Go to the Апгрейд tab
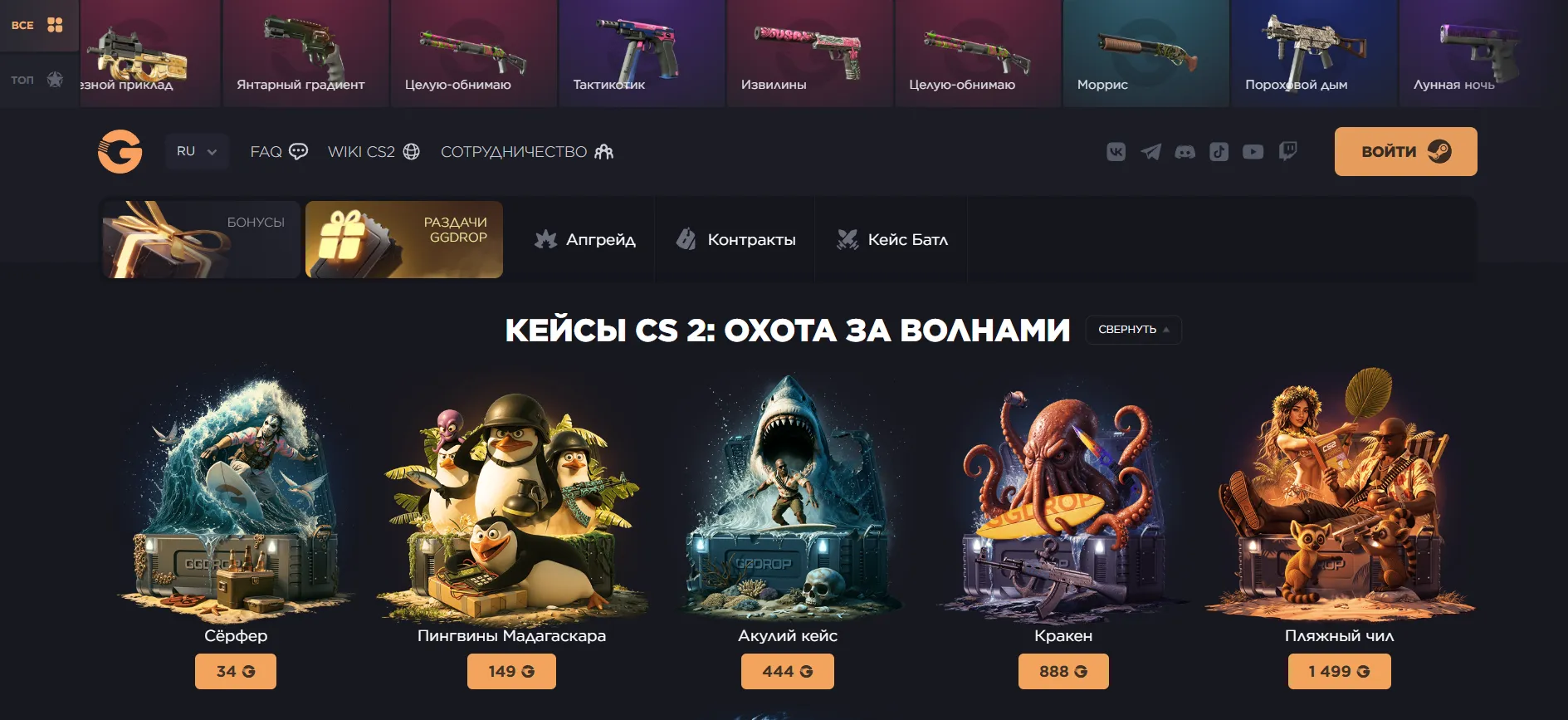 point(584,239)
